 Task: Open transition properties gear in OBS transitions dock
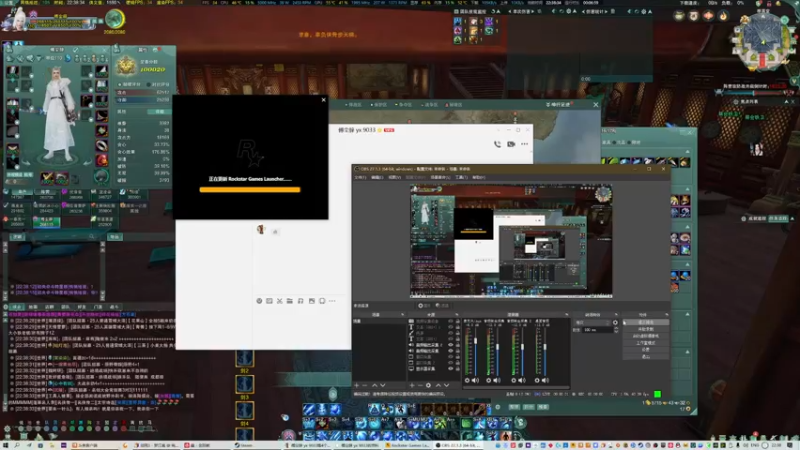615,322
